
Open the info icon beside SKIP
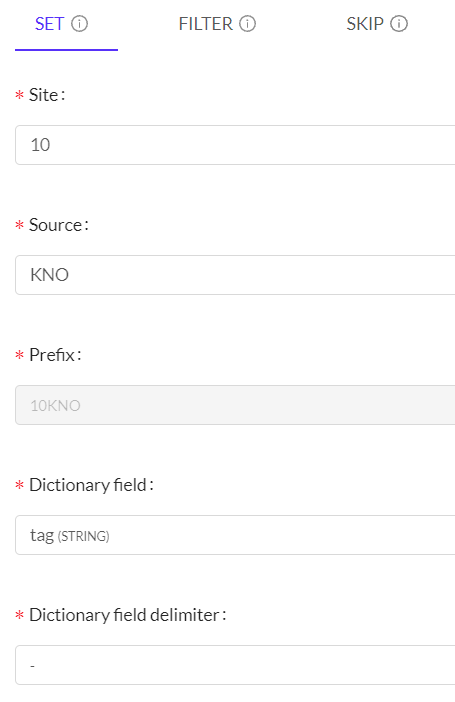coord(399,24)
